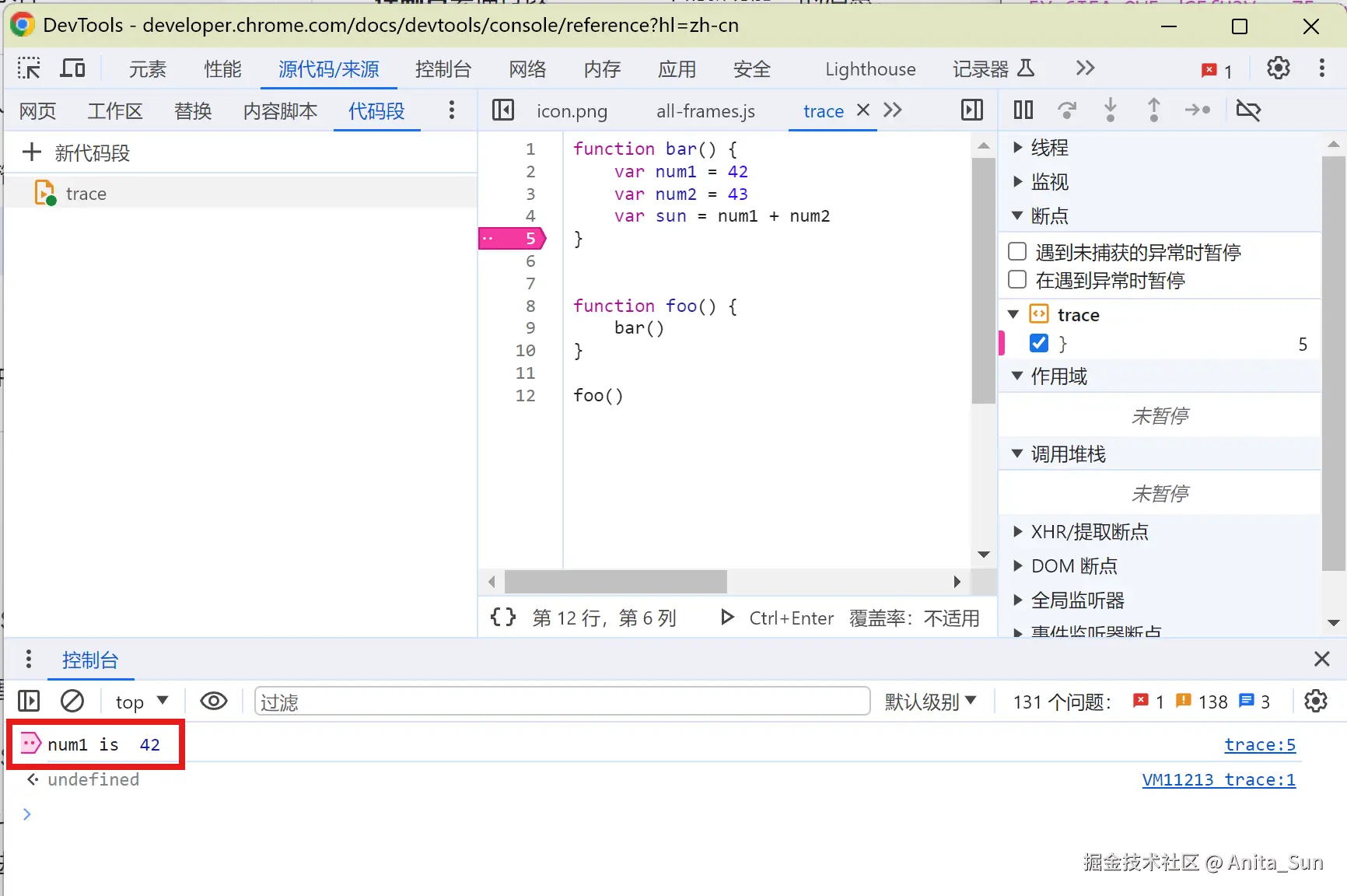Enable pause on uncaught exceptions checkbox
Viewport: 1347px width, 896px height.
[x=1017, y=251]
